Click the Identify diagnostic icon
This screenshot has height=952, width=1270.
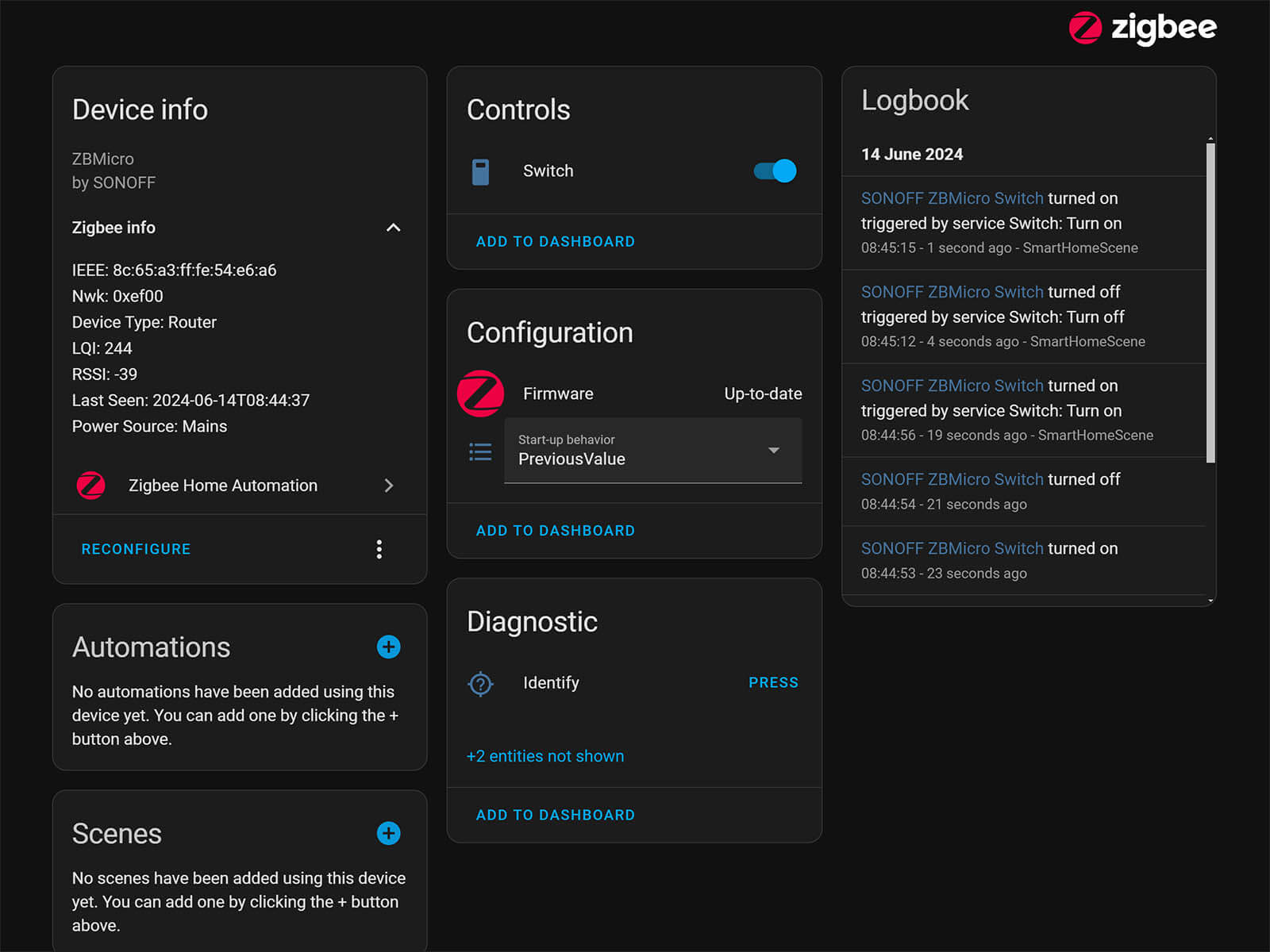480,683
